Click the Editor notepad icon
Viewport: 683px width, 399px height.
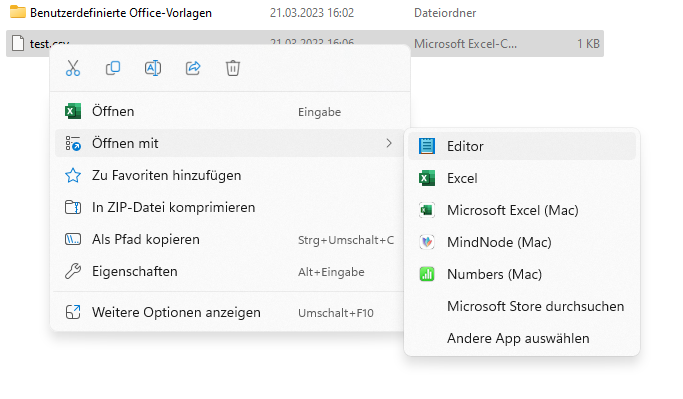point(427,146)
